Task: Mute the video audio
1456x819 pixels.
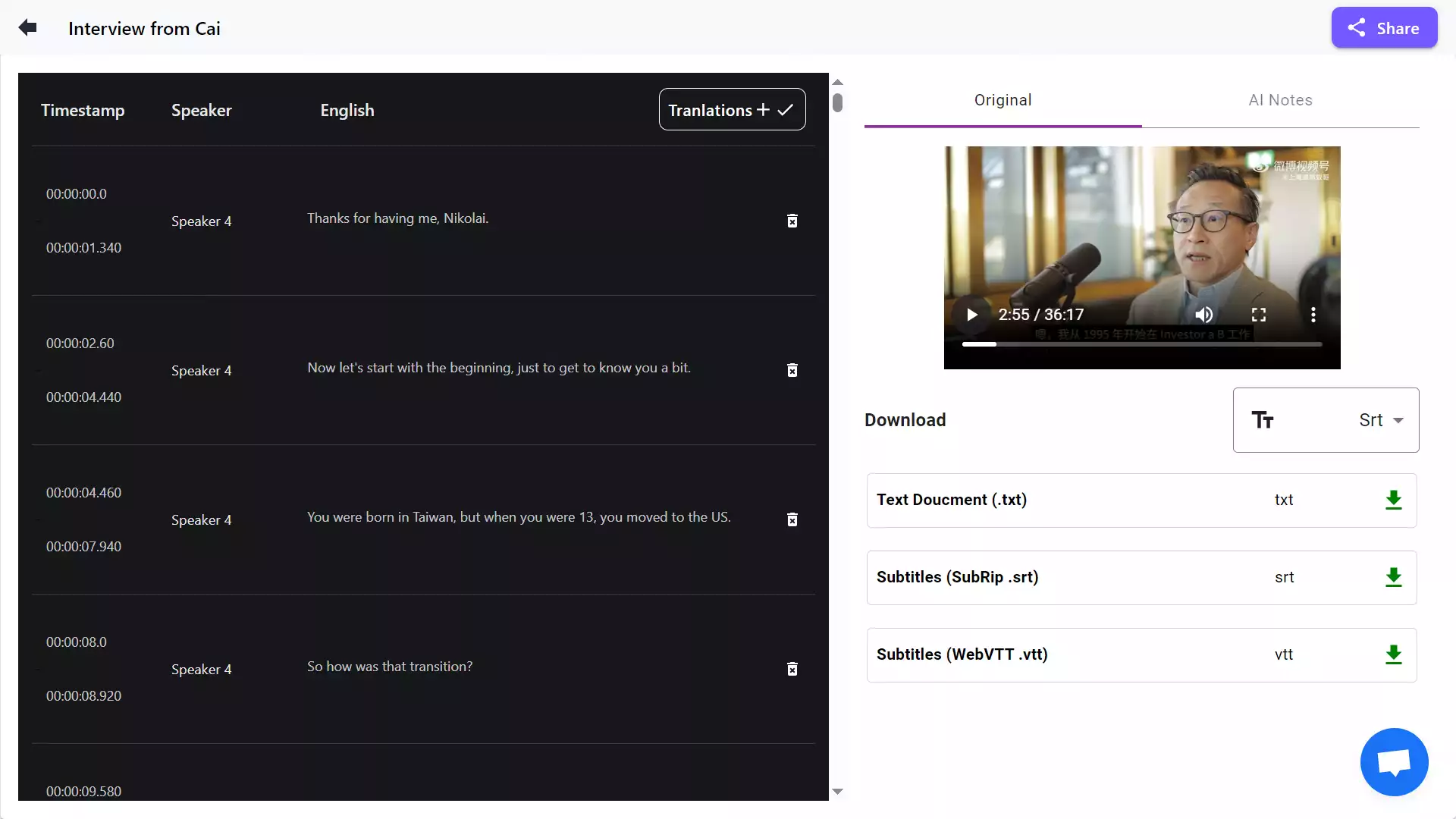Action: (1204, 314)
